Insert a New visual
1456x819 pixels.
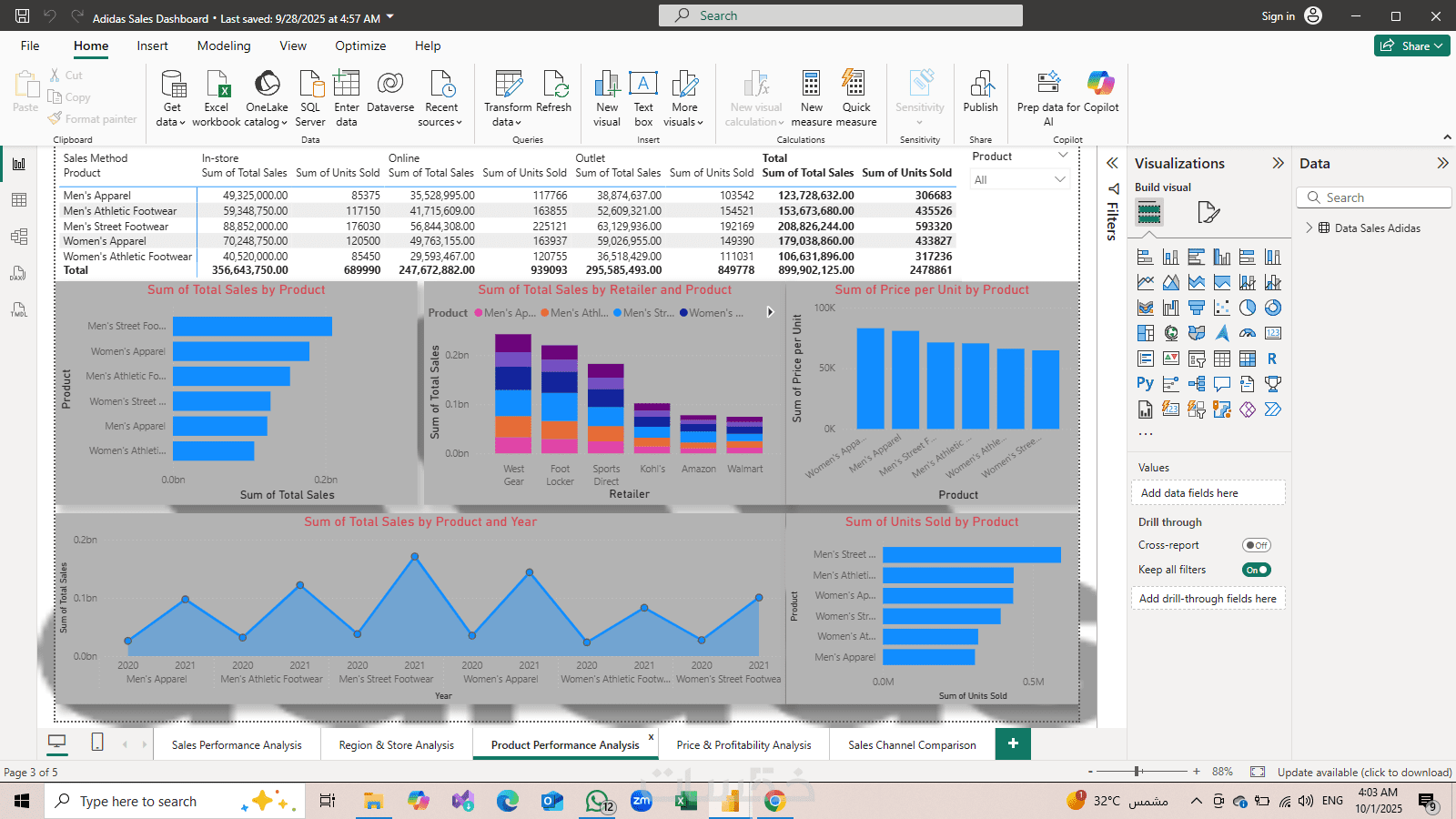607,98
